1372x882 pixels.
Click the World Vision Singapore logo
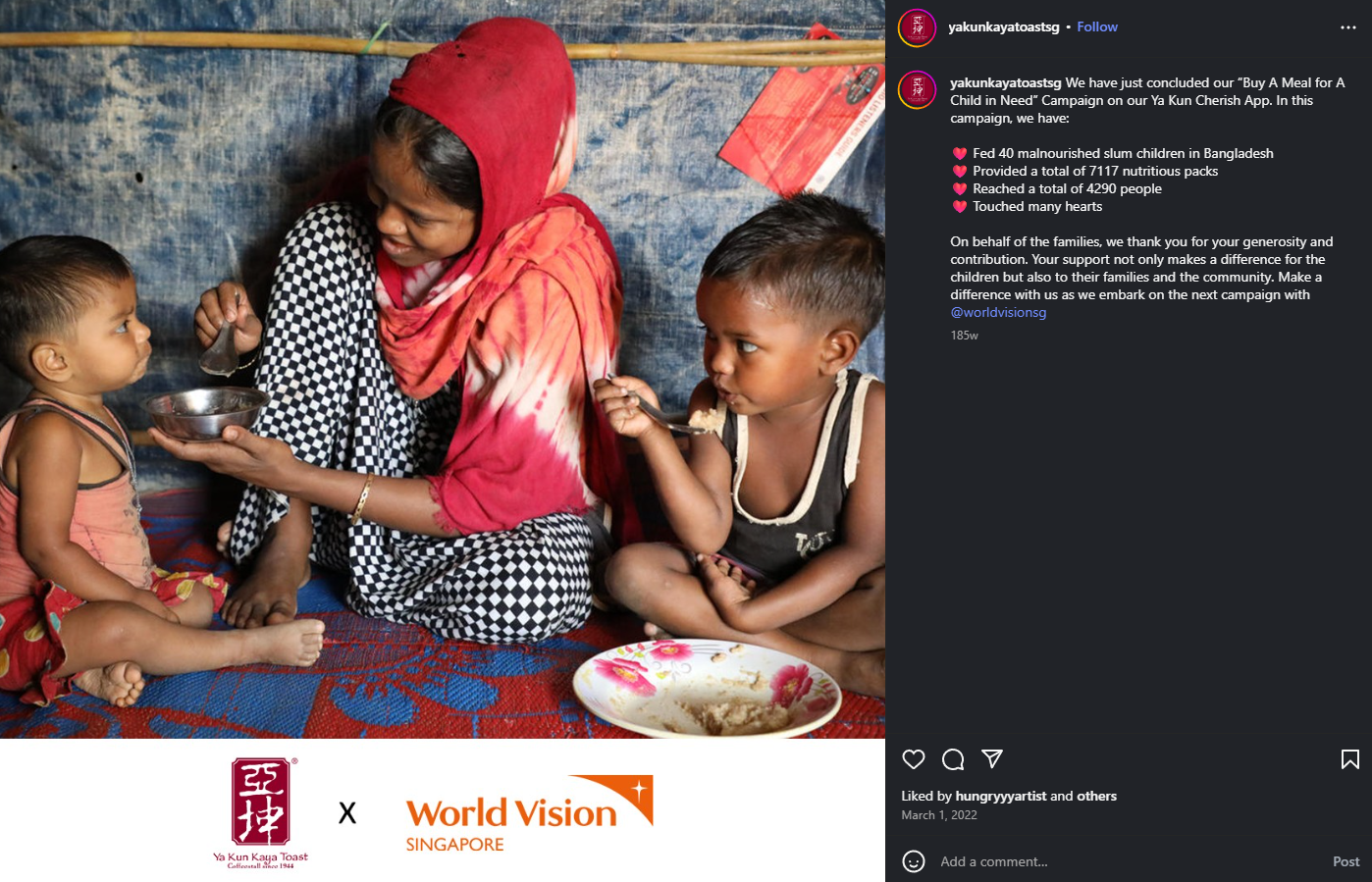(530, 813)
